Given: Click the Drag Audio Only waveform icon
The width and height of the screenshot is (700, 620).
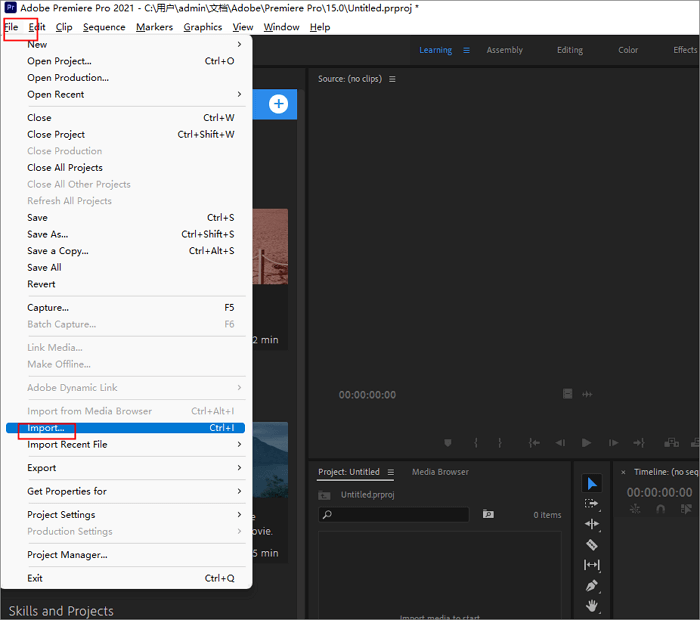Looking at the screenshot, I should [587, 394].
